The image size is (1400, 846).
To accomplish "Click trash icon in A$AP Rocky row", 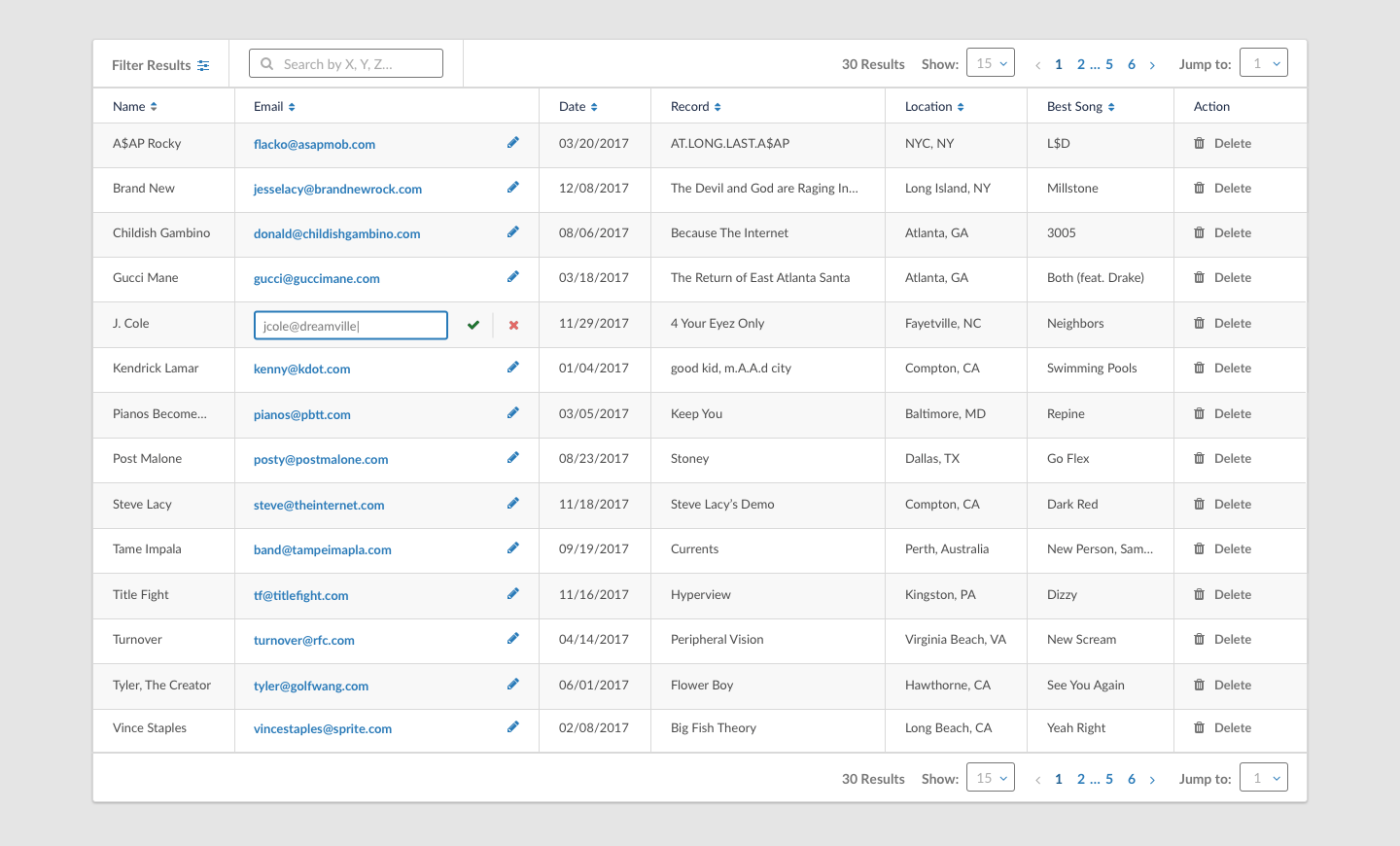I will pos(1199,143).
